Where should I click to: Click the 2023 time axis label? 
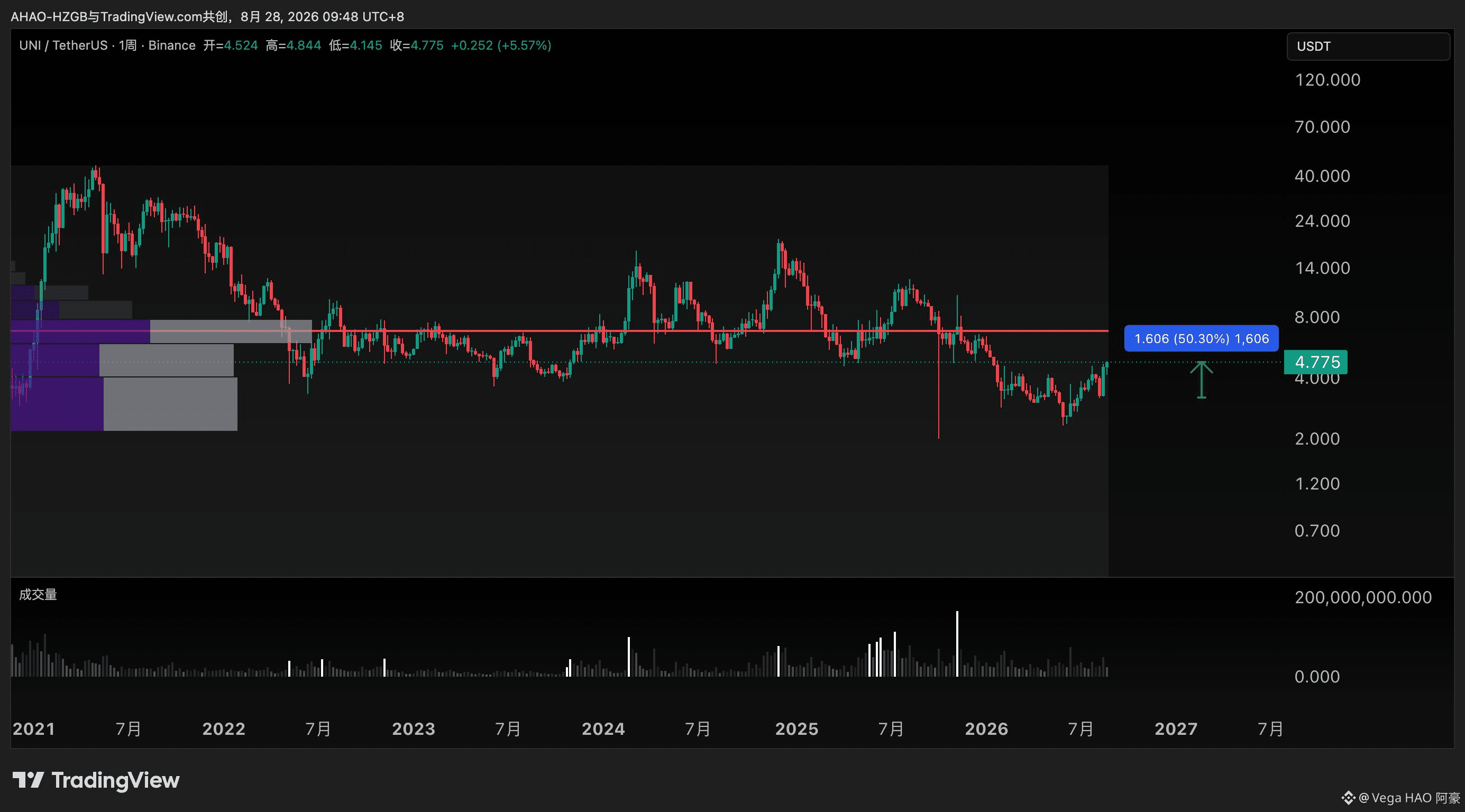(414, 729)
